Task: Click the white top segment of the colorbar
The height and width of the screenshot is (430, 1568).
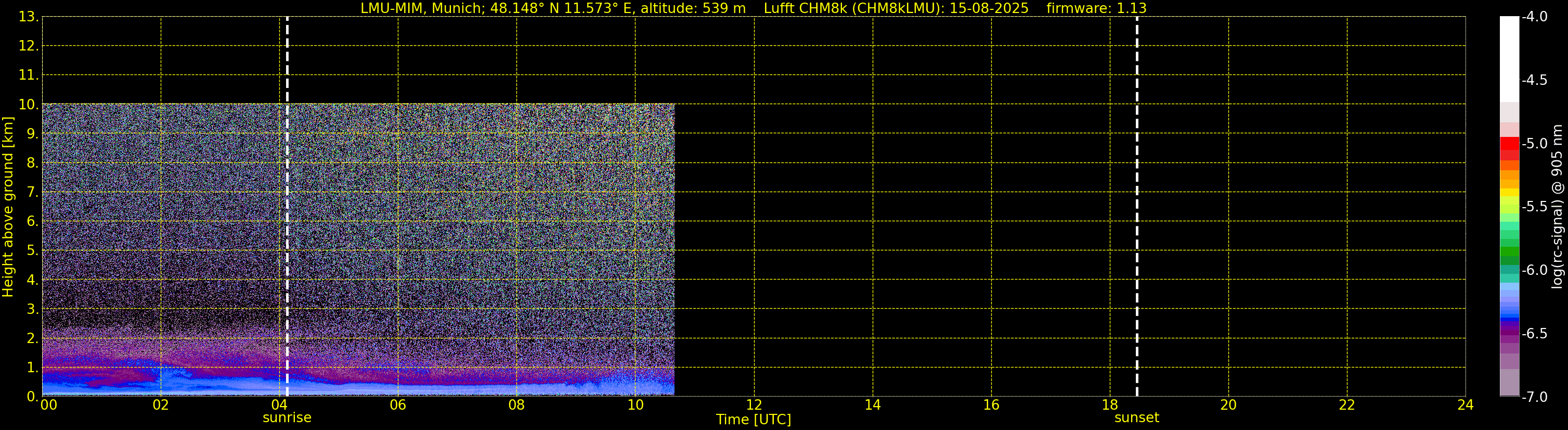Action: 1509,59
